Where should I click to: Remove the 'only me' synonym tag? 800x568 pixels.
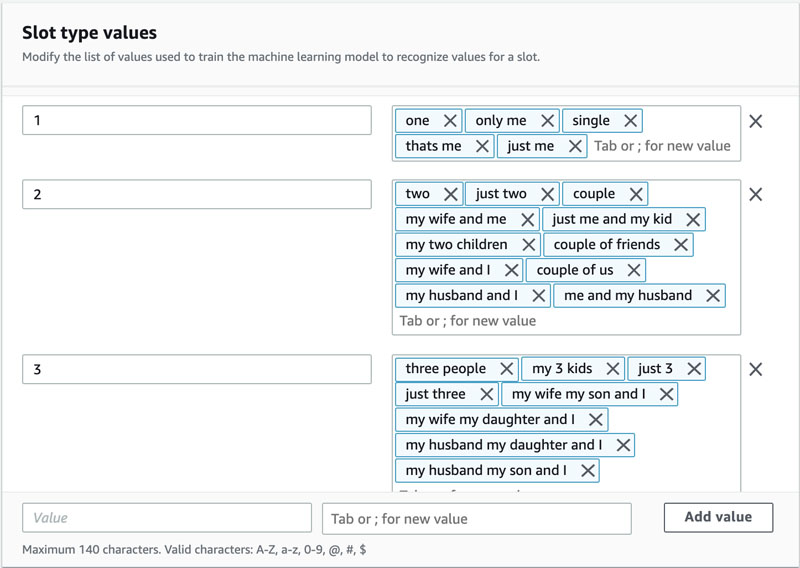pyautogui.click(x=547, y=121)
